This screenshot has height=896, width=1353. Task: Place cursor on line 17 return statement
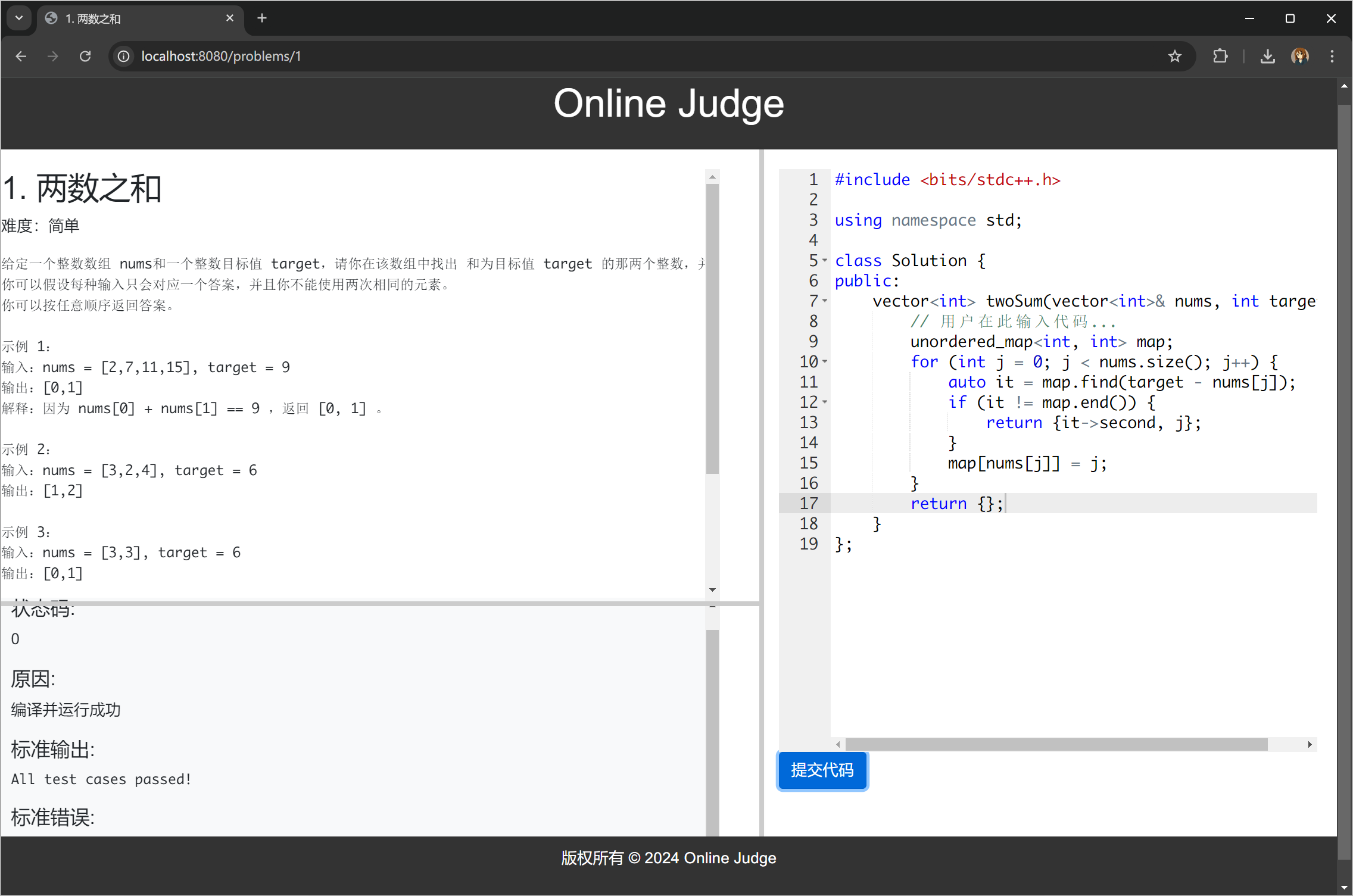957,504
